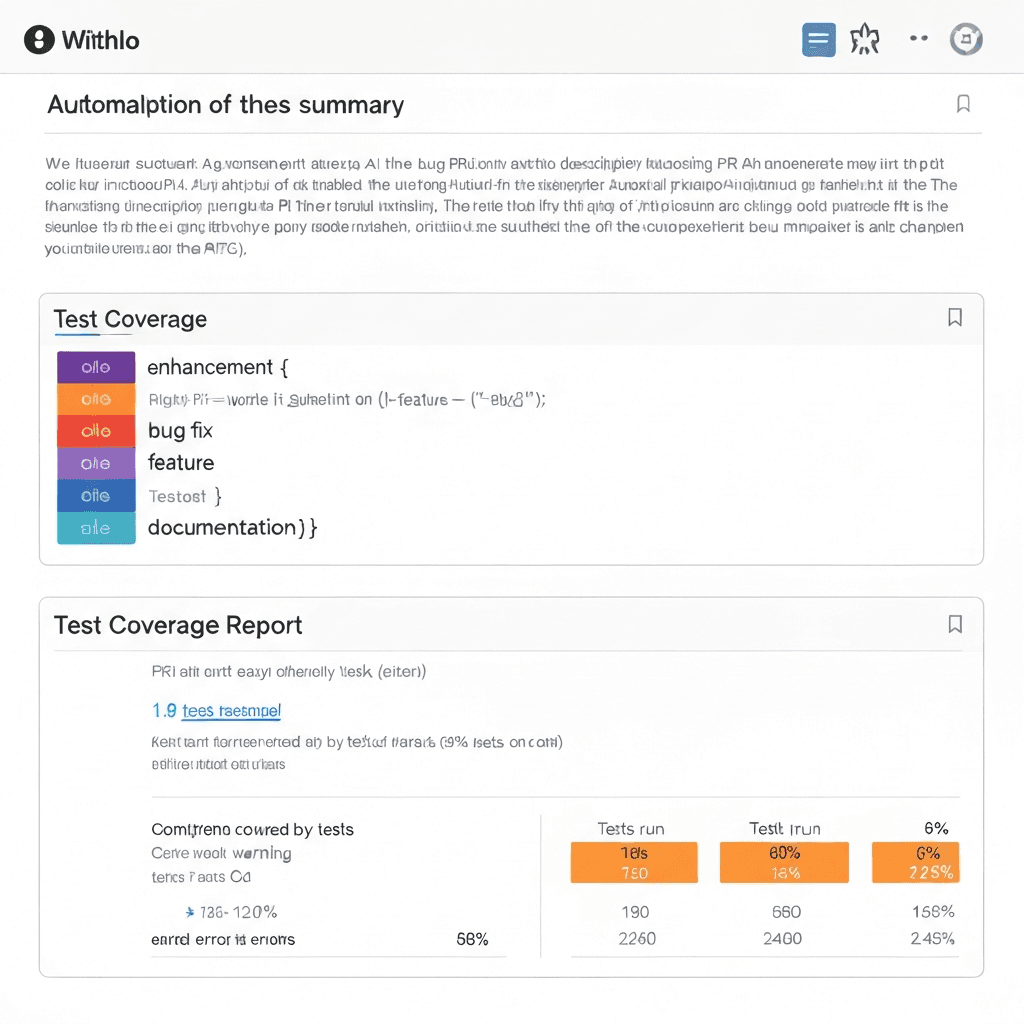Bookmark the Test Coverage panel

[x=955, y=318]
